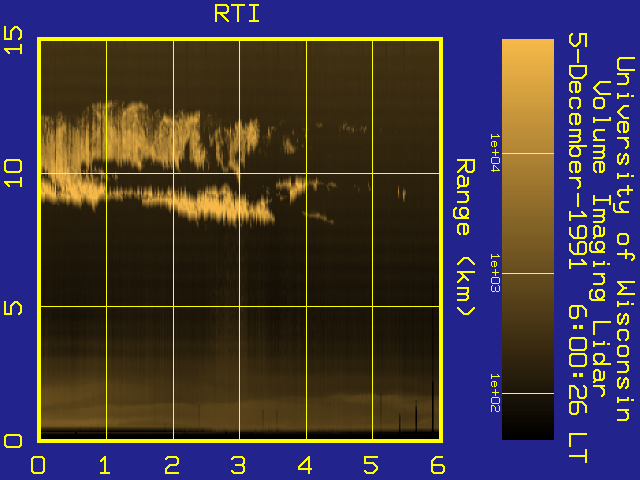Click the 6:00:26 LT time text

pyautogui.click(x=578, y=385)
